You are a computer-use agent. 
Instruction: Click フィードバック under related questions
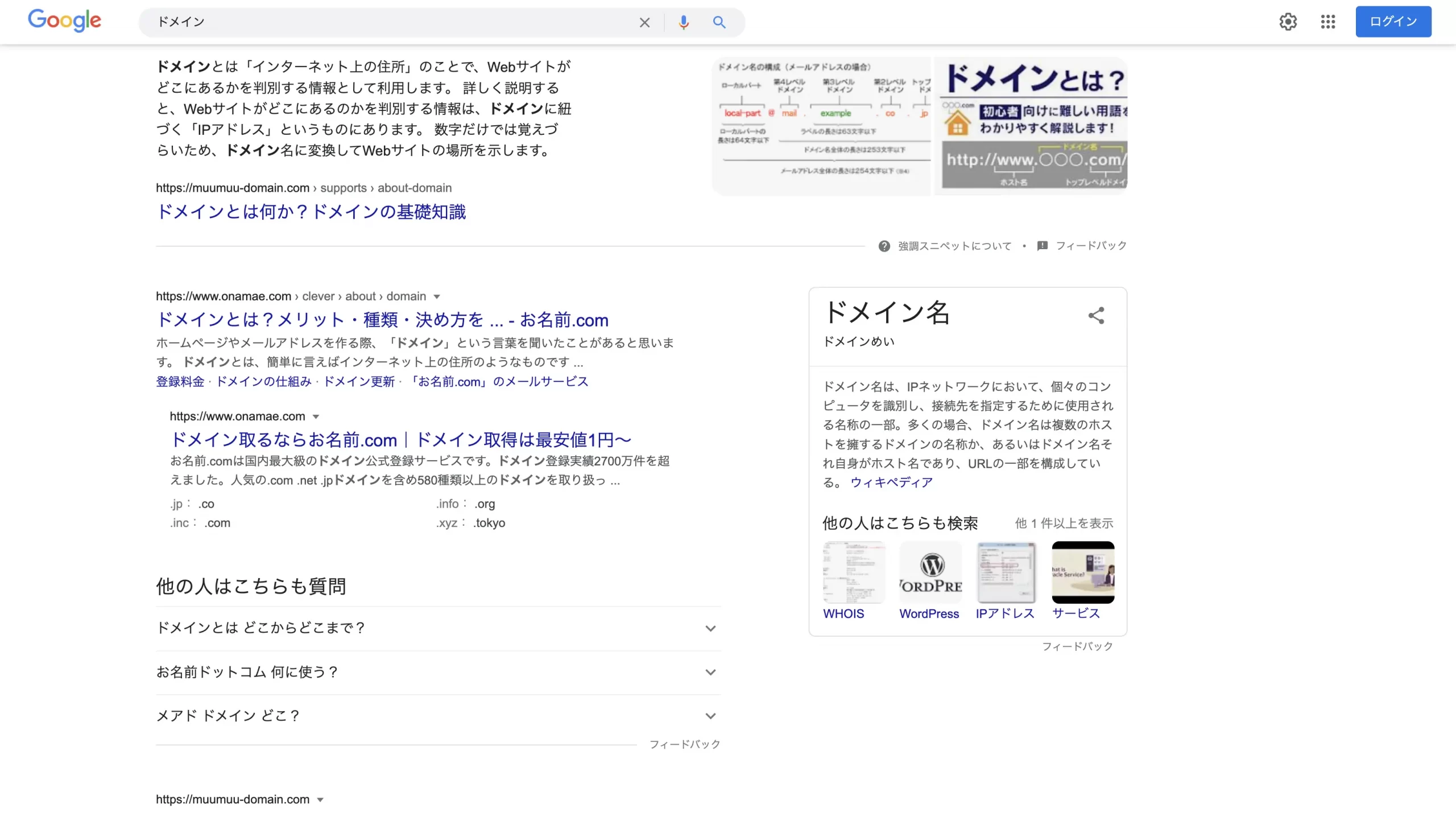click(685, 744)
